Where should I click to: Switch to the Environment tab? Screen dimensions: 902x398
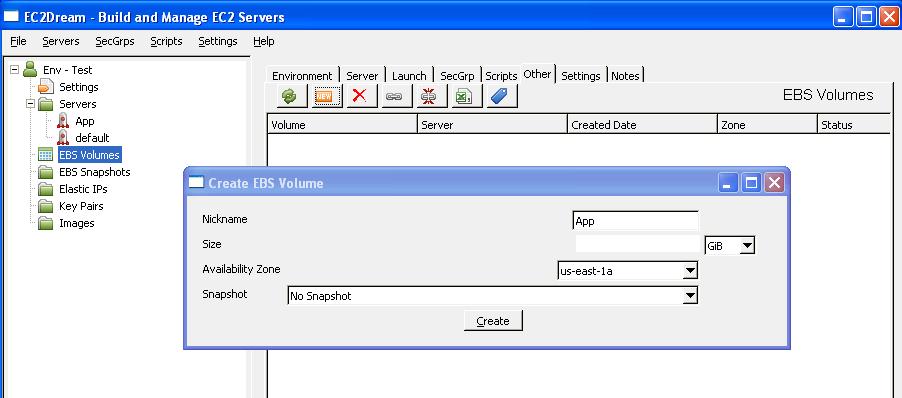(302, 76)
